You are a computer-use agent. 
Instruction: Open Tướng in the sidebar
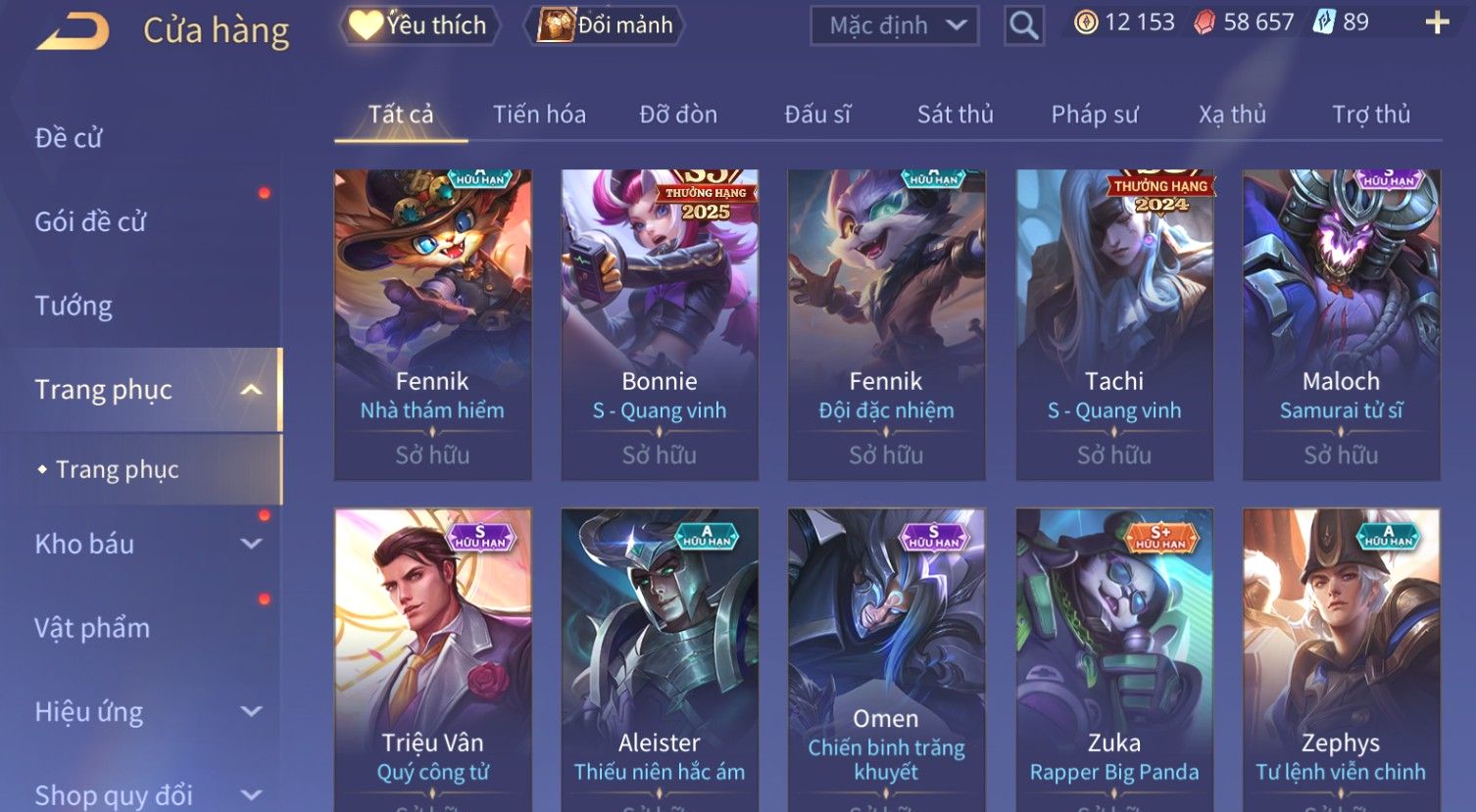(x=74, y=306)
